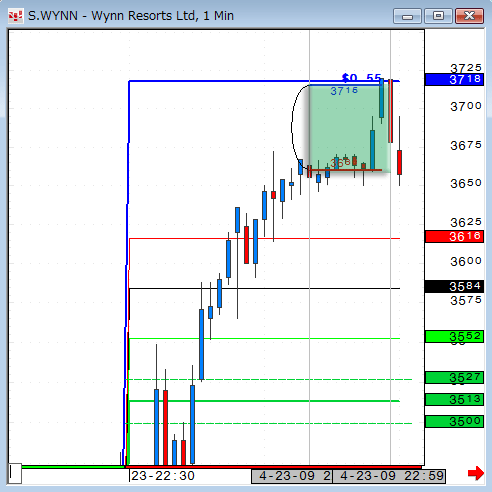Click the chart application icon in title bar

tap(15, 16)
